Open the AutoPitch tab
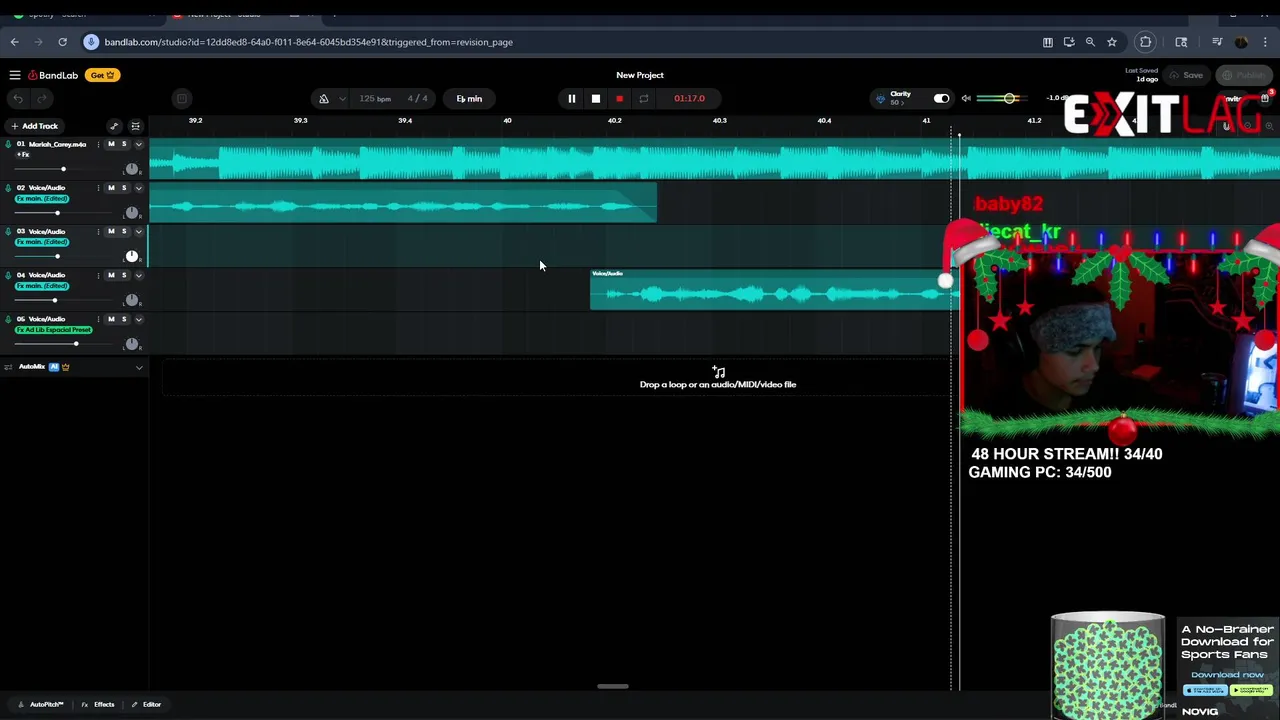This screenshot has width=1280, height=720. [41, 704]
